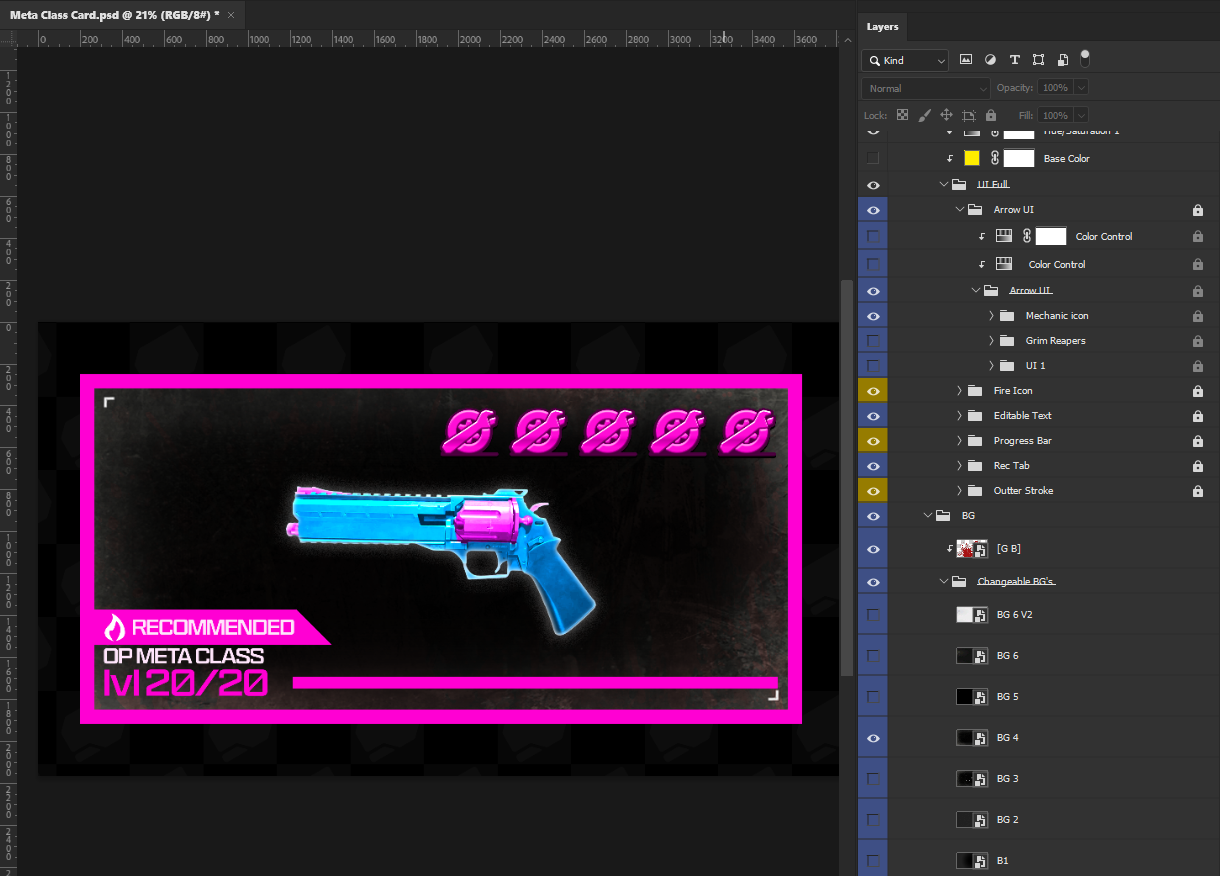Click the Base Color layer mask thumbnail
The image size is (1220, 876).
tap(1019, 158)
